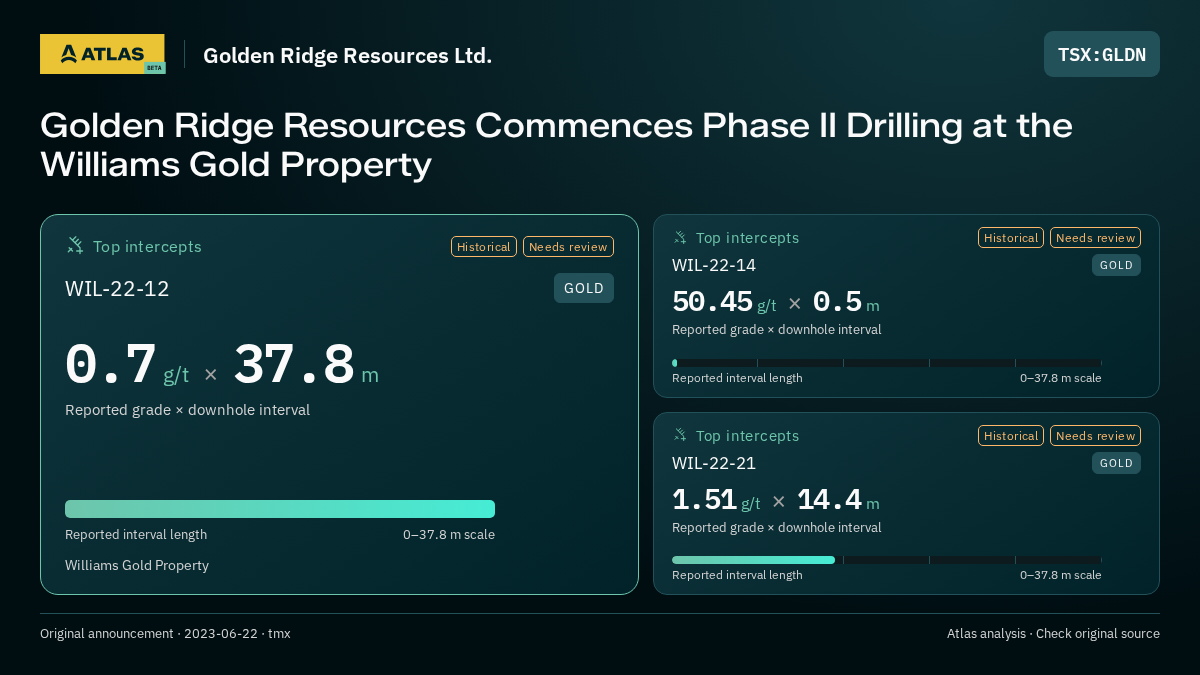The image size is (1200, 675).
Task: Click the Historical tag on the WIL-22-14 card
Action: [x=1011, y=238]
